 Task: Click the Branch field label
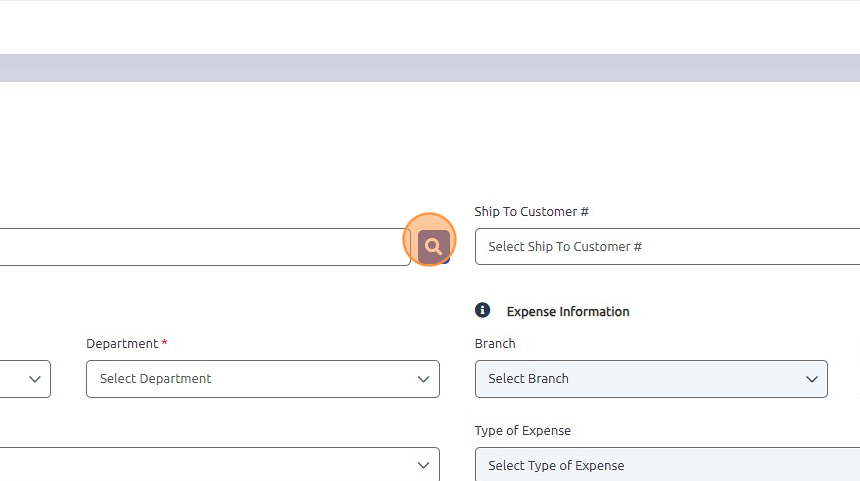495,344
